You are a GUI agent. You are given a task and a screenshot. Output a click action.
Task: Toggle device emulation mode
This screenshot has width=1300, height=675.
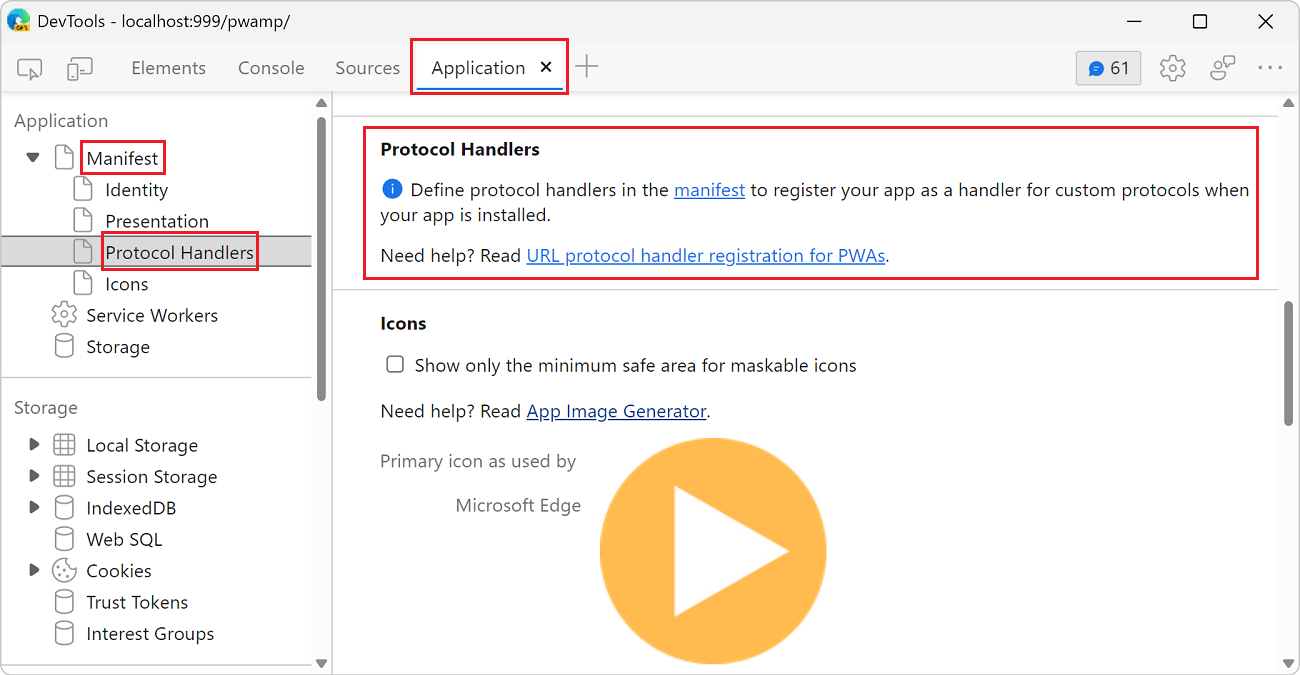[x=80, y=68]
